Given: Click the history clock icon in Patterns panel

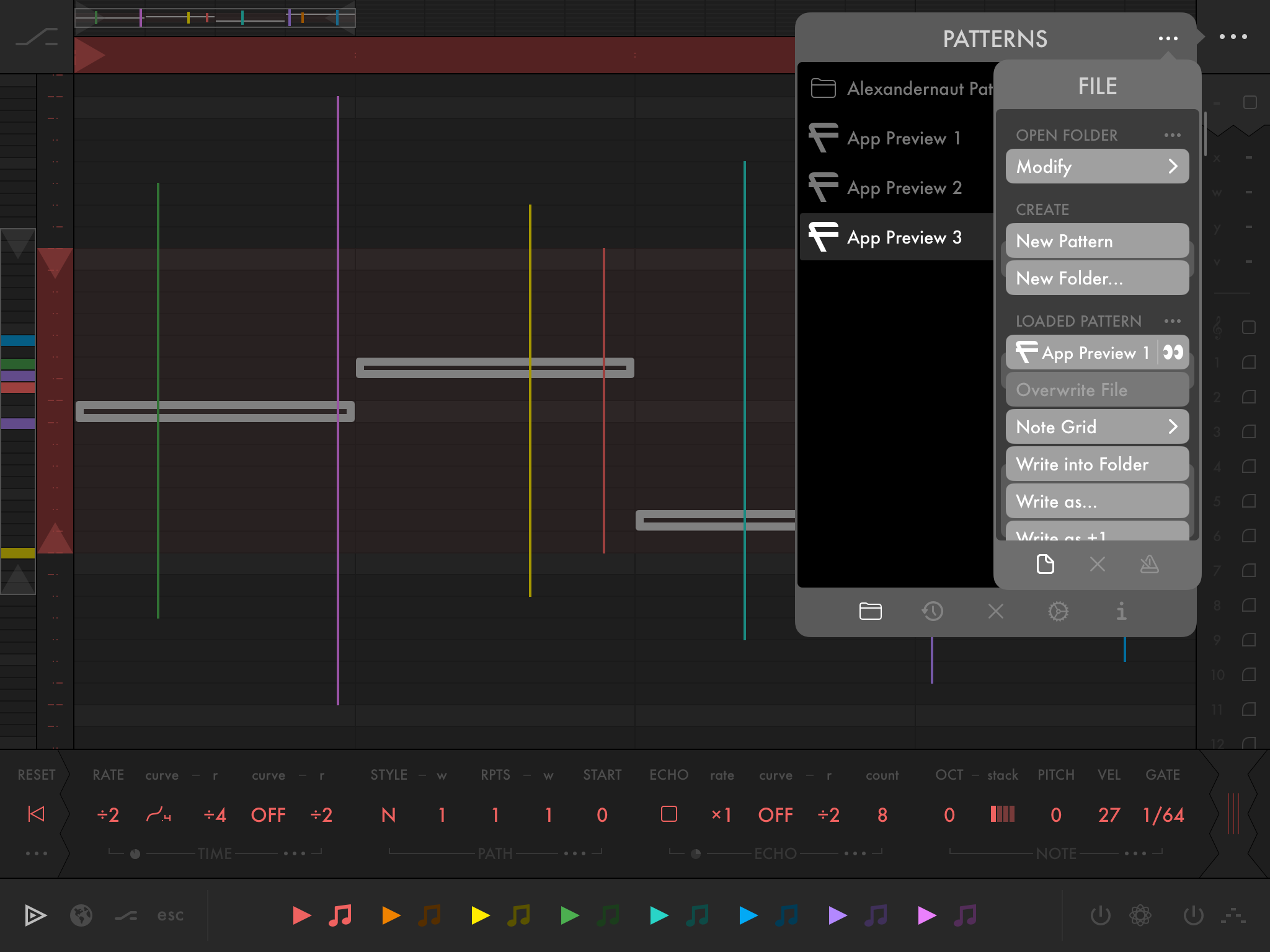Looking at the screenshot, I should [933, 612].
